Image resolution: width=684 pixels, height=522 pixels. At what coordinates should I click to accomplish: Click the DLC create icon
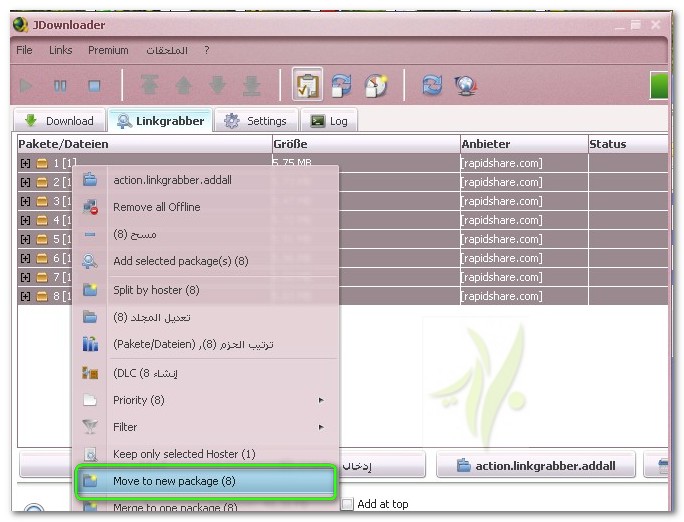click(90, 373)
